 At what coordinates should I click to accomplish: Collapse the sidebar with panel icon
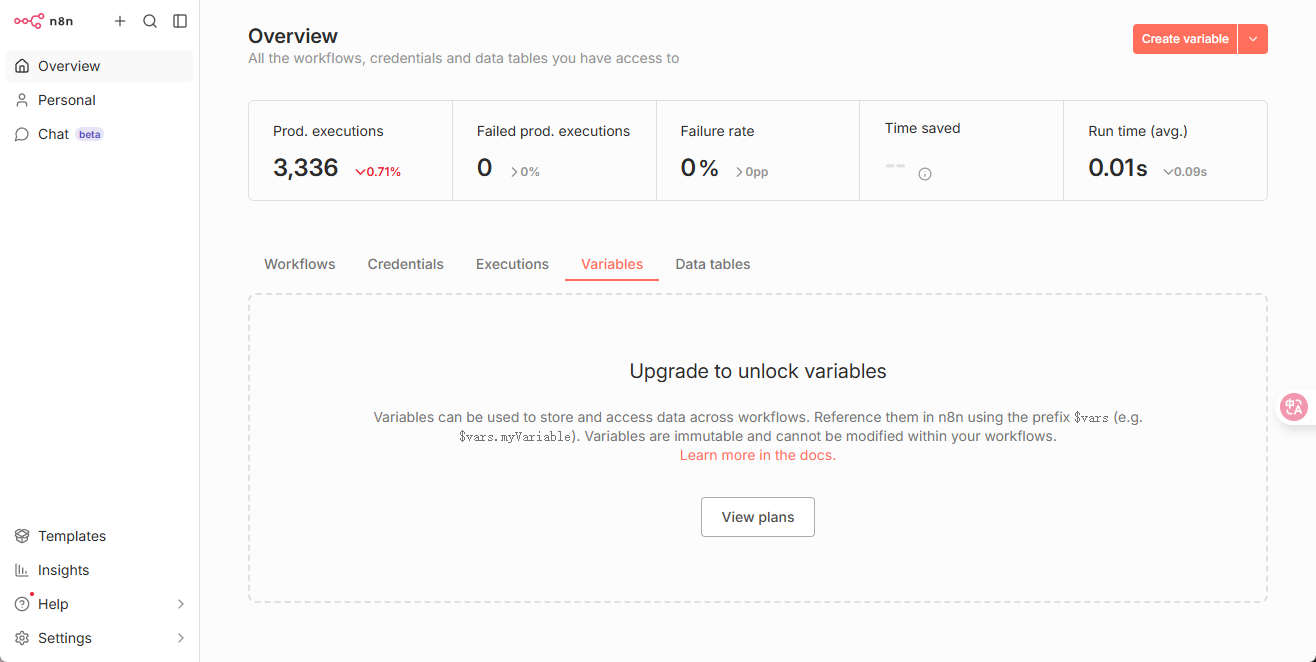click(180, 21)
